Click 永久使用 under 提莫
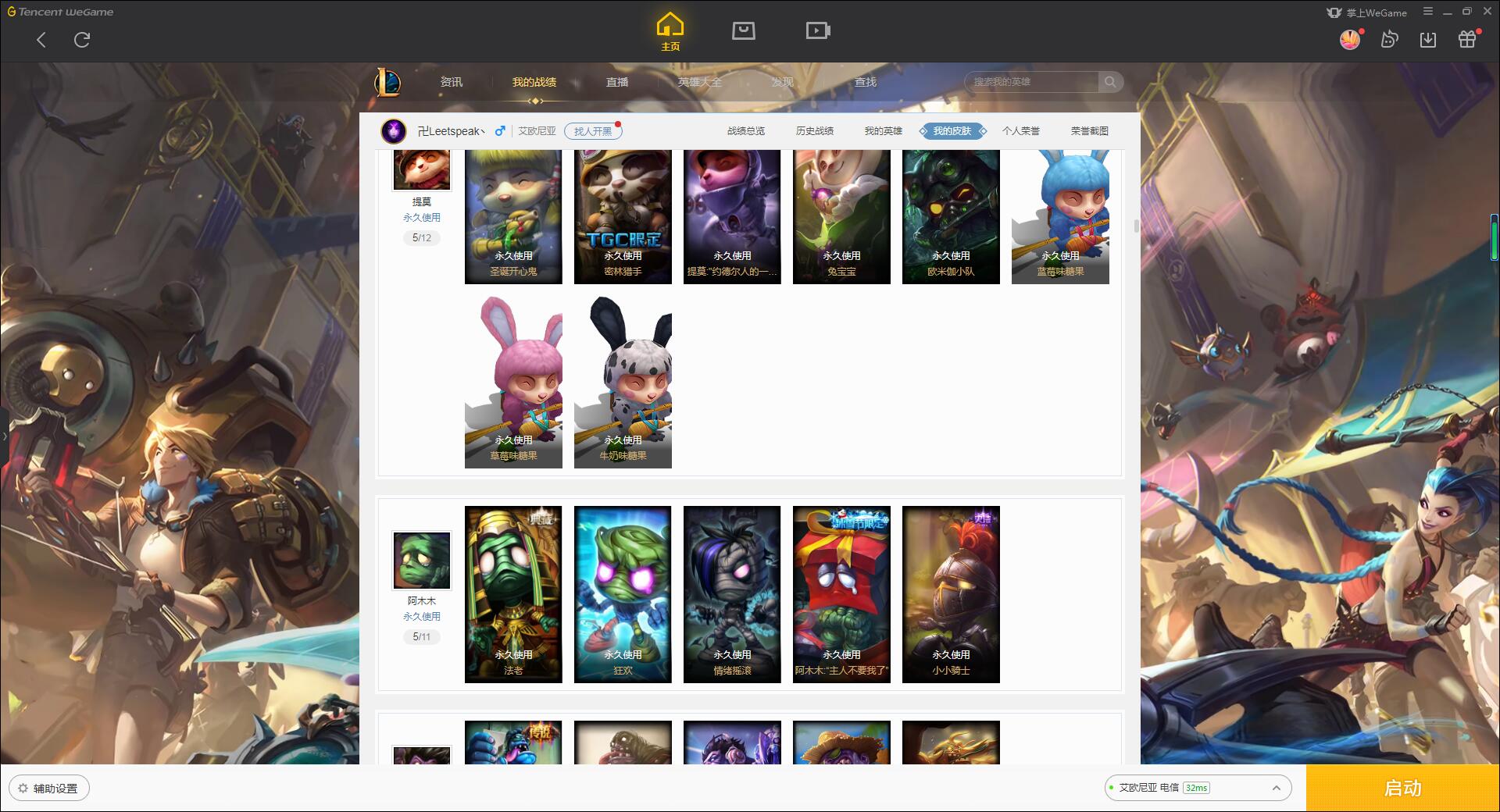This screenshot has width=1500, height=812. click(x=422, y=218)
